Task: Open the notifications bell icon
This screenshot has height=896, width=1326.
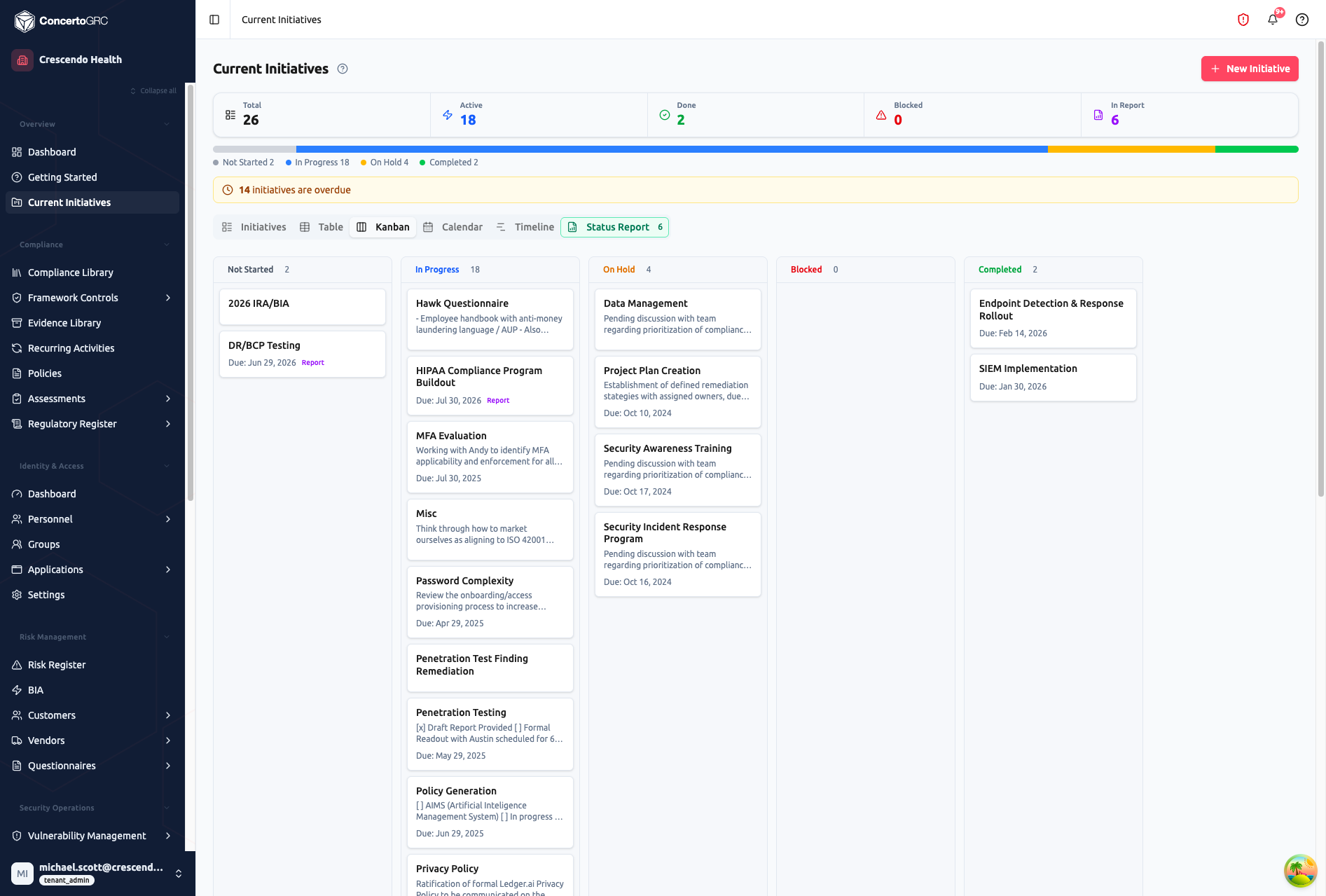Action: click(x=1273, y=20)
